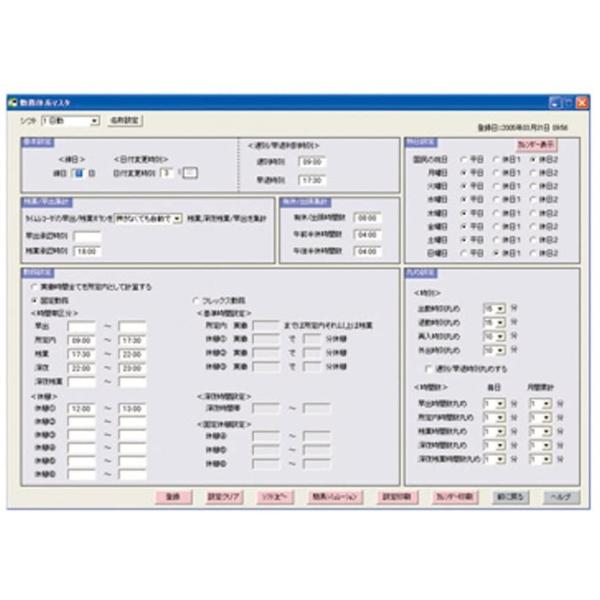The width and height of the screenshot is (600, 600).
Task: Select 平日 radio for 月曜日
Action: 462,172
